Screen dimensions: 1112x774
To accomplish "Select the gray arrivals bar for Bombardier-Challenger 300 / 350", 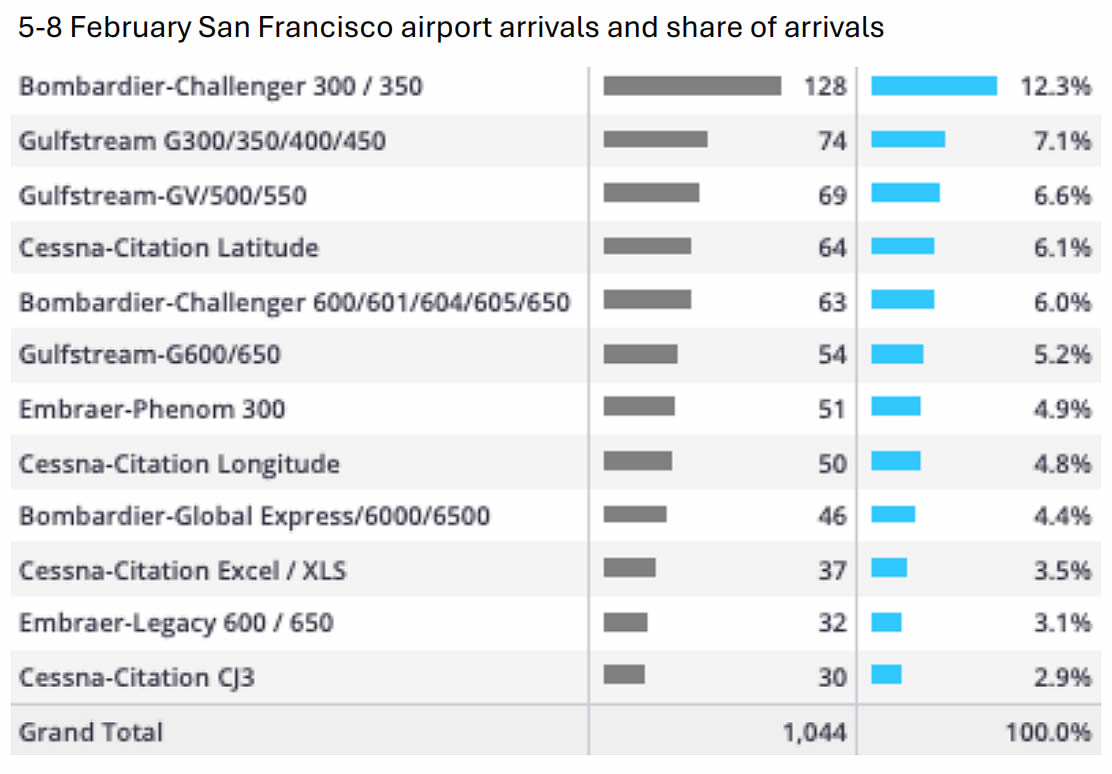I will [692, 86].
